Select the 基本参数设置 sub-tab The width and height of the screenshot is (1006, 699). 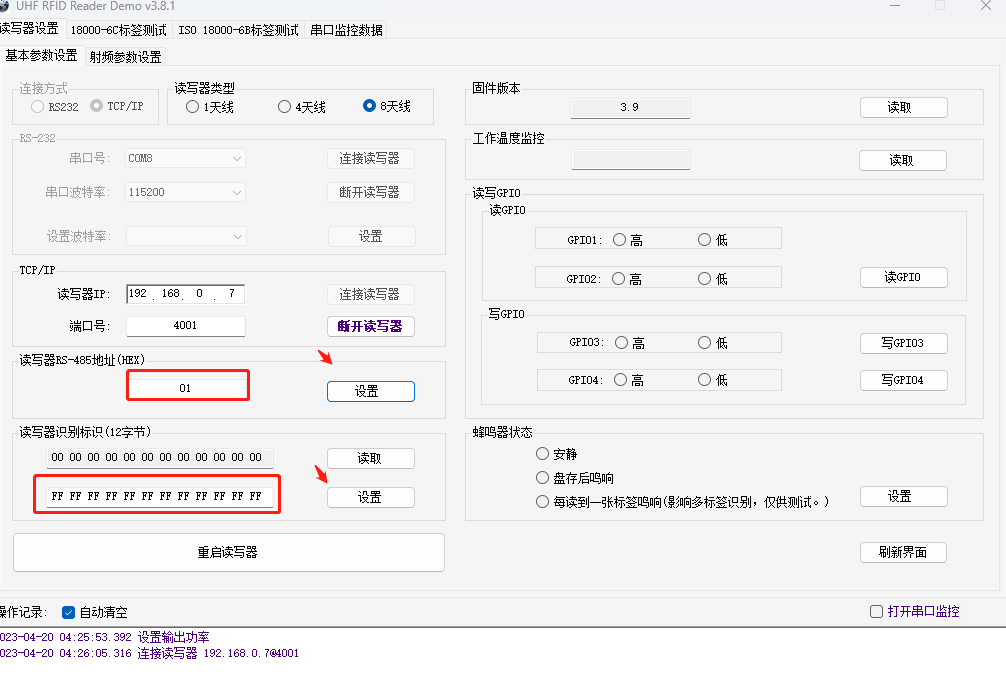click(x=41, y=56)
